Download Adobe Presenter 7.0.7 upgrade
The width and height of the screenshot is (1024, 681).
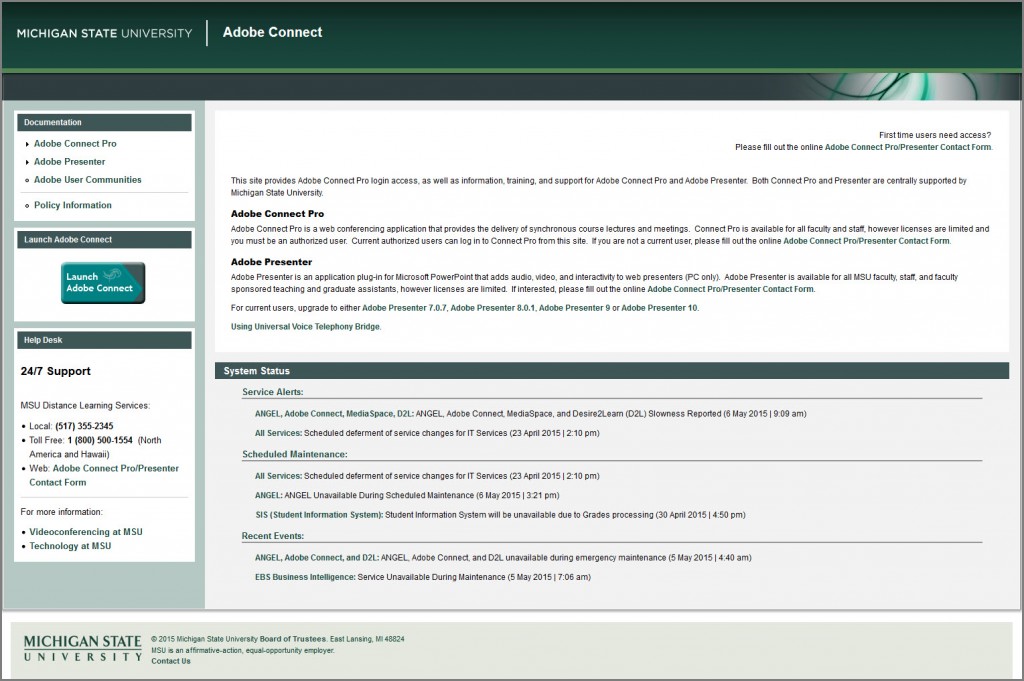(404, 308)
